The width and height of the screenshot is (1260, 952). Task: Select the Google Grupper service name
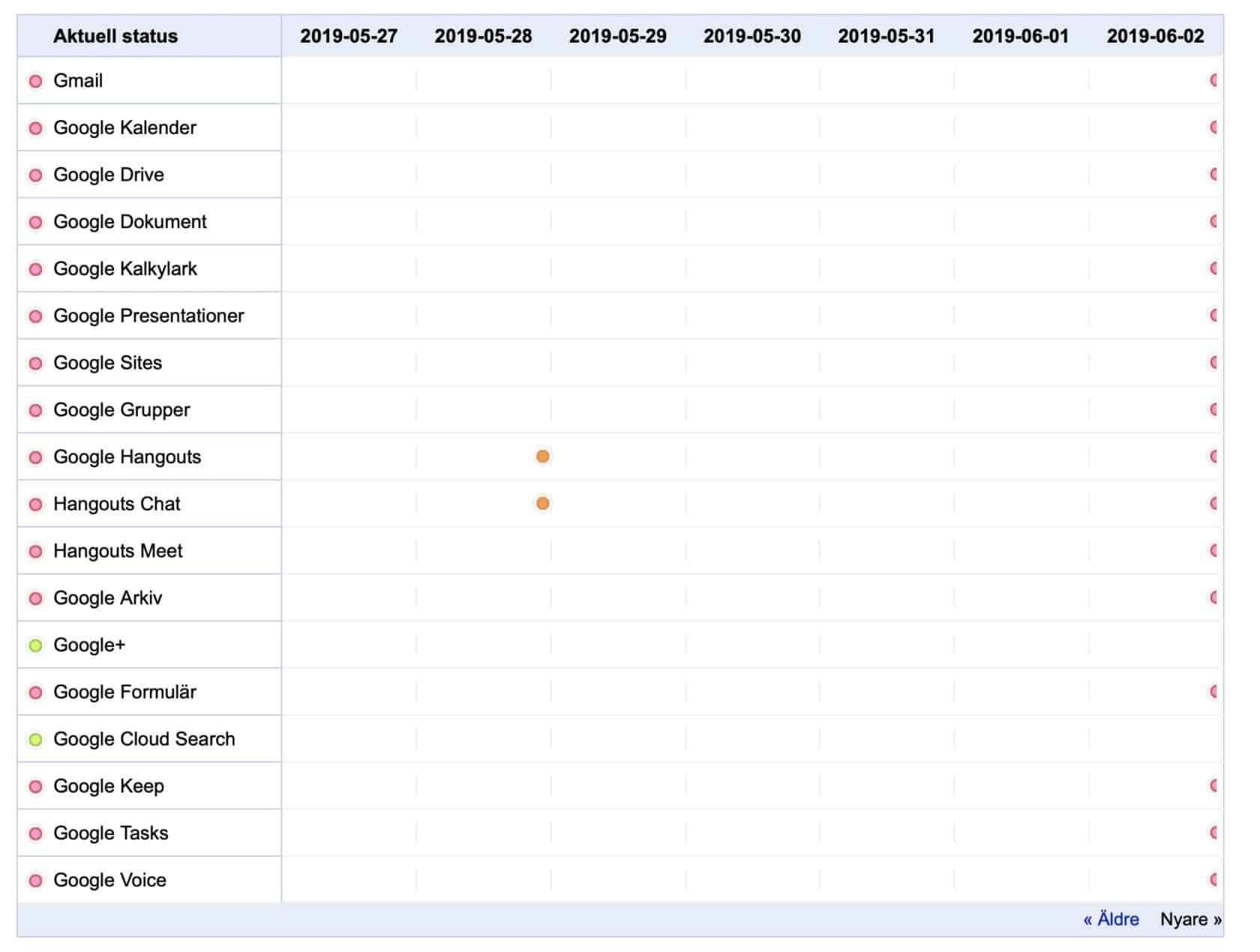coord(121,411)
